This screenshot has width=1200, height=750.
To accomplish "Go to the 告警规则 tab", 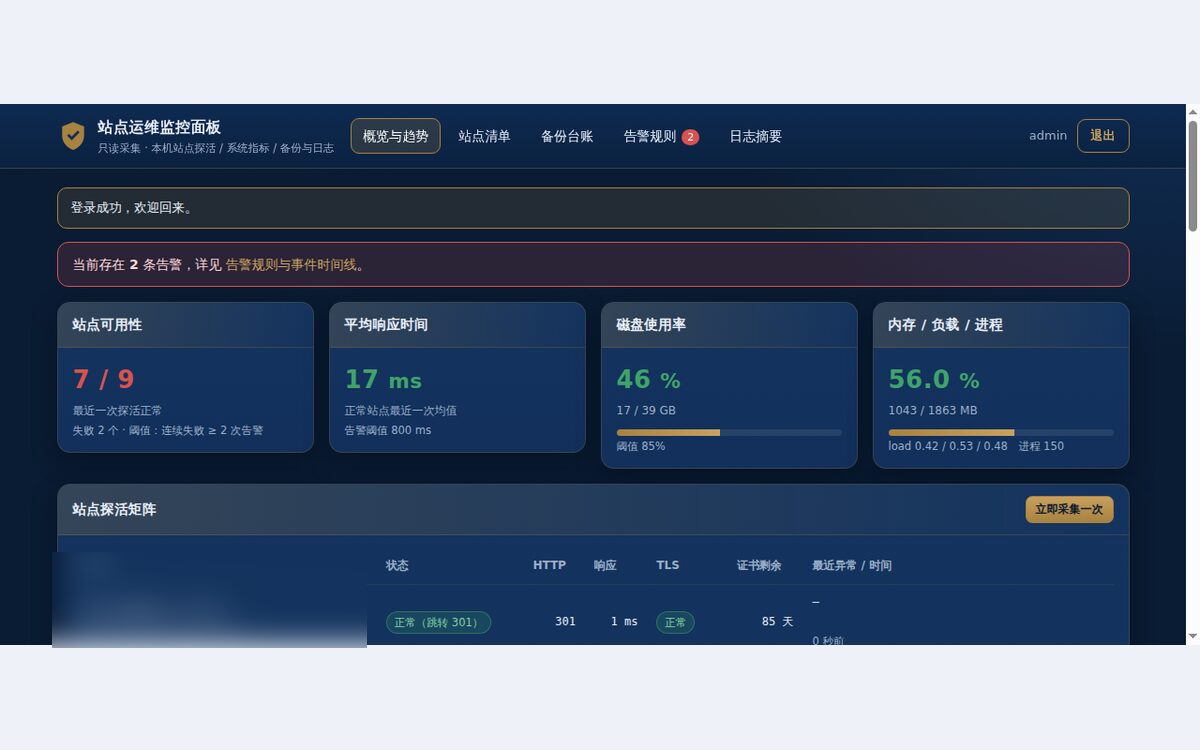I will (x=661, y=136).
